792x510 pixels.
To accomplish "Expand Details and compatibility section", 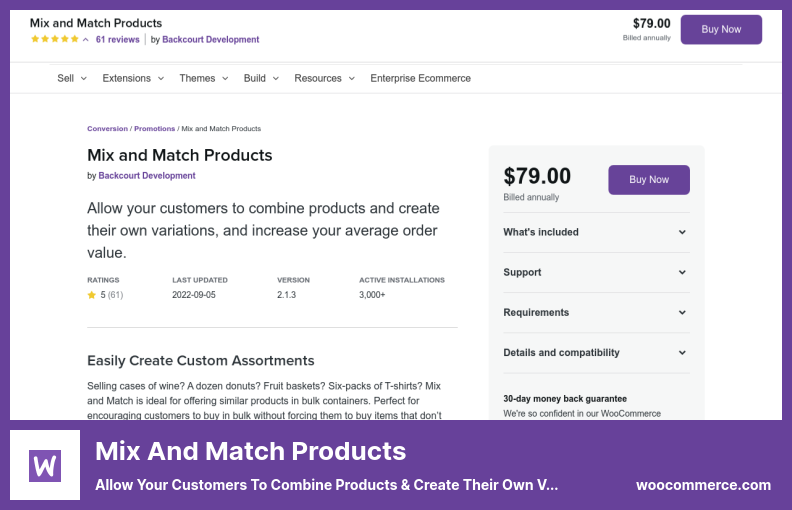I will (x=596, y=352).
